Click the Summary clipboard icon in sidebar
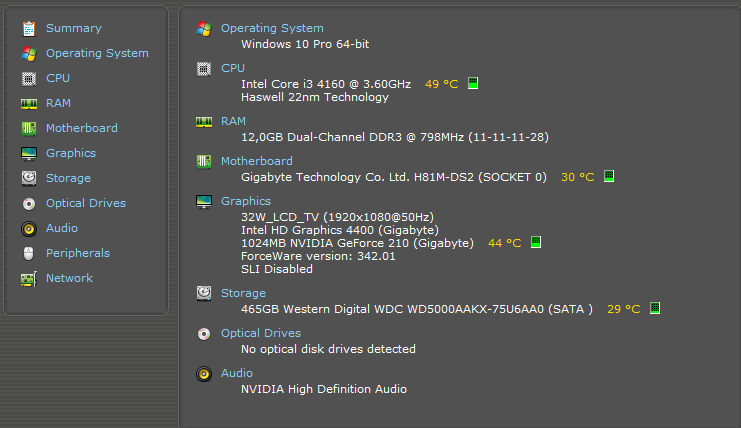The height and width of the screenshot is (428, 741). 28,28
